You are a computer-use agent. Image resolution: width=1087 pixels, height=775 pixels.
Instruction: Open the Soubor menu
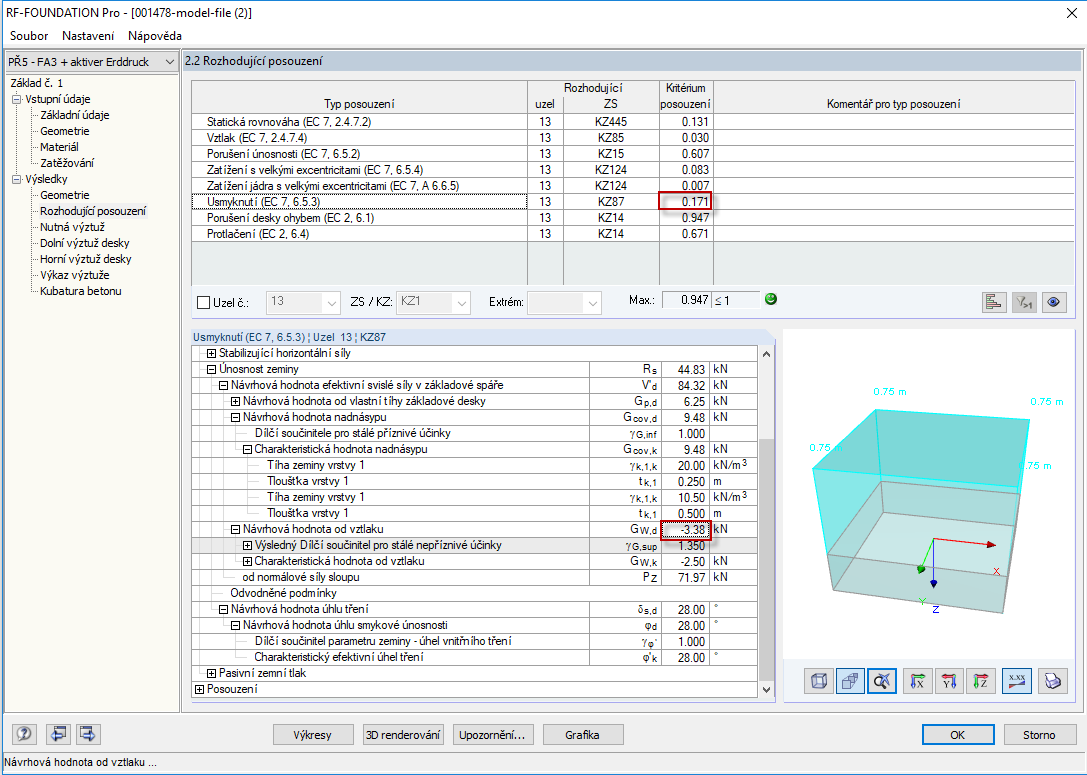tap(29, 36)
